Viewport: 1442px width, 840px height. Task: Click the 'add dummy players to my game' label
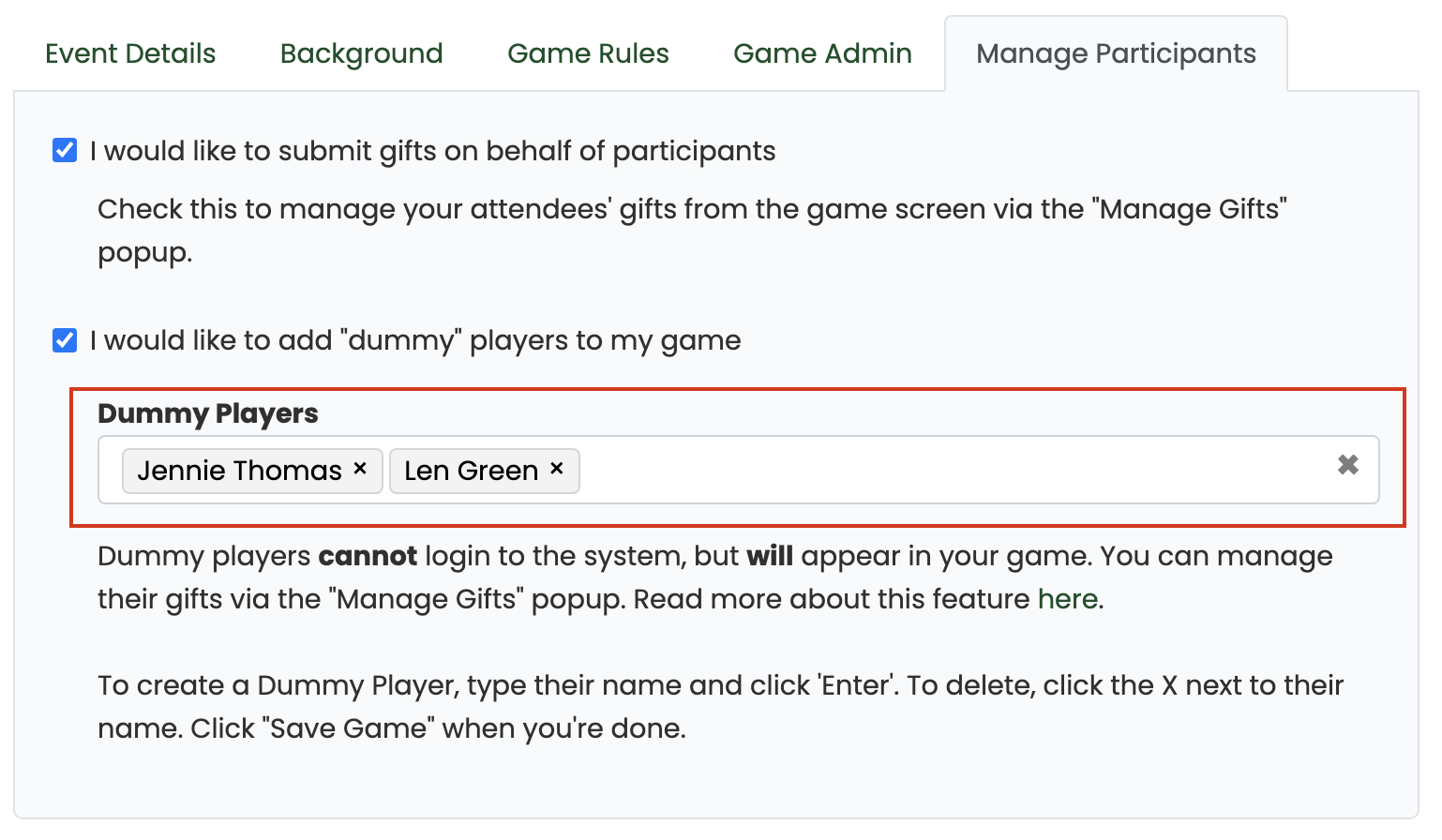[415, 340]
